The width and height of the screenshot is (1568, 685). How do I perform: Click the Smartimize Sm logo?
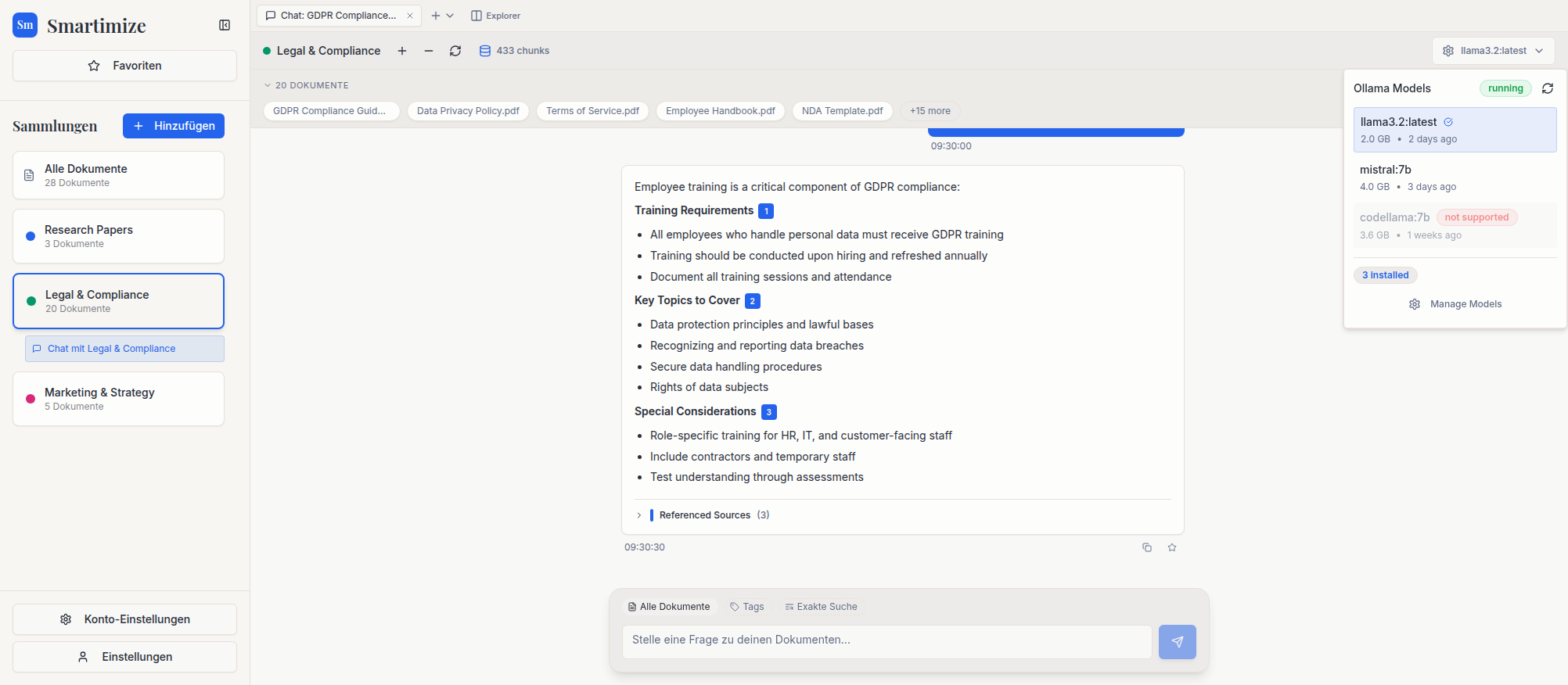[x=25, y=25]
